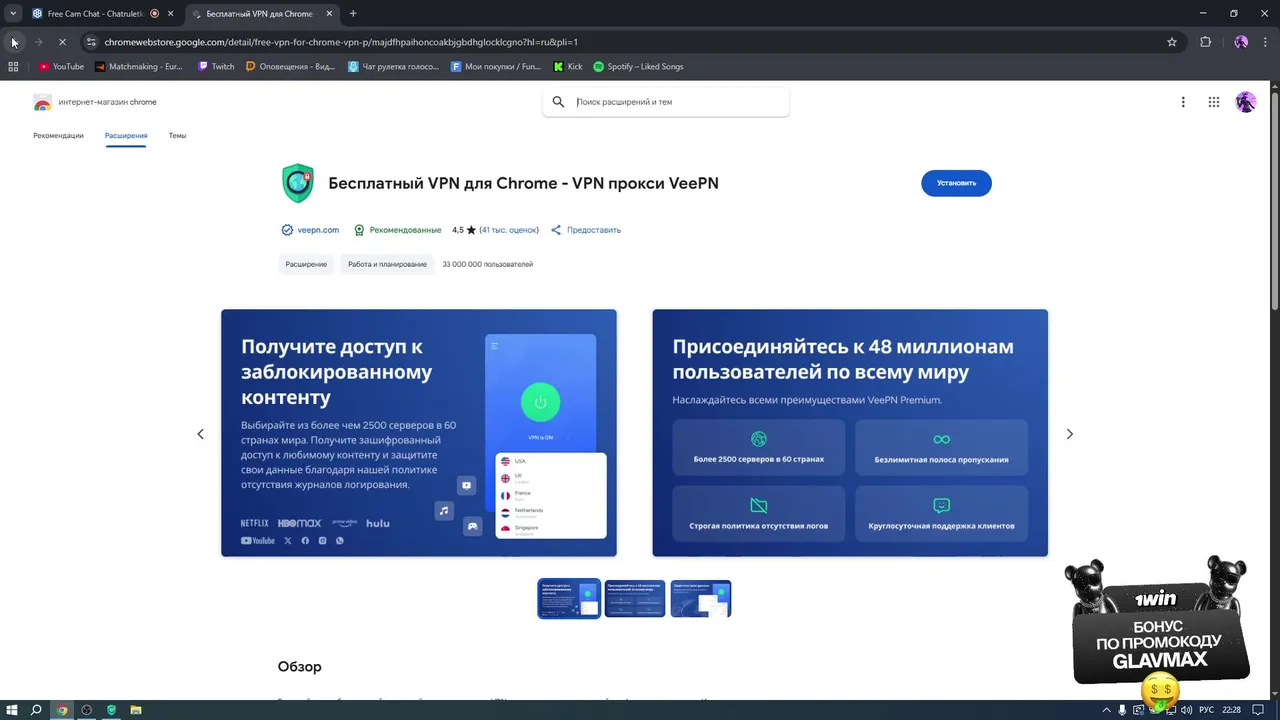1280x720 pixels.
Task: Show hidden system tray icons
Action: [x=1107, y=710]
